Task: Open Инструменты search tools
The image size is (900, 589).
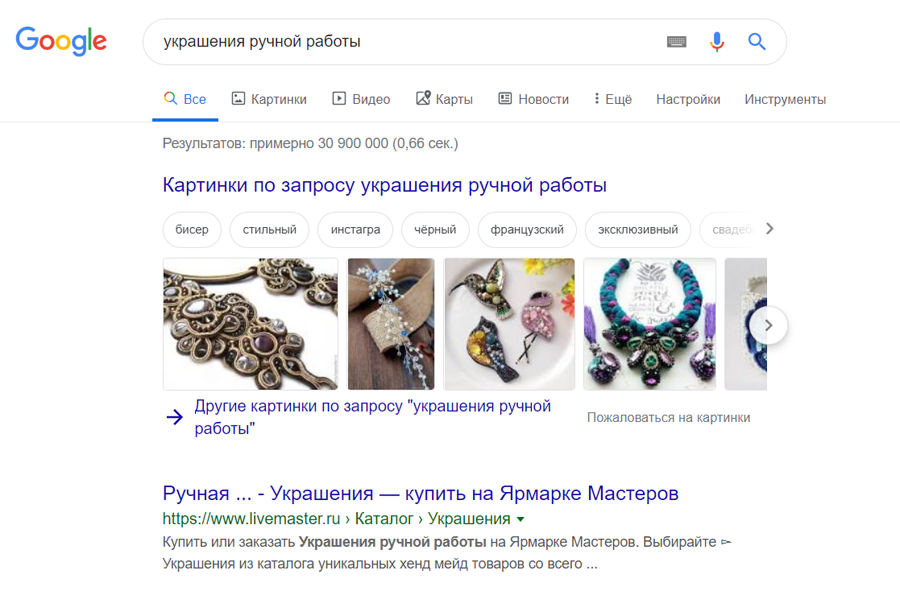Action: (x=785, y=99)
